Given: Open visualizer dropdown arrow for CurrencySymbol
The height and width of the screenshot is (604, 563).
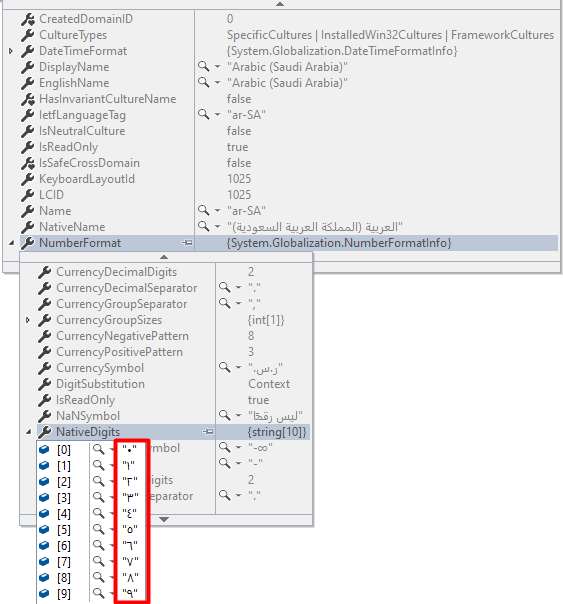Looking at the screenshot, I should (x=239, y=367).
